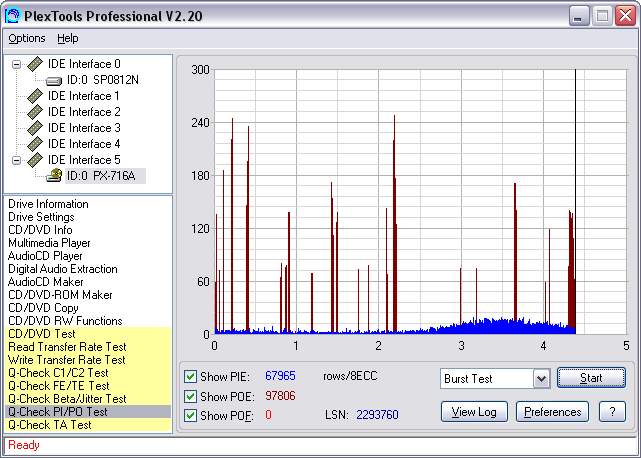Toggle the Show POE checkbox
This screenshot has width=641, height=458.
pos(190,396)
